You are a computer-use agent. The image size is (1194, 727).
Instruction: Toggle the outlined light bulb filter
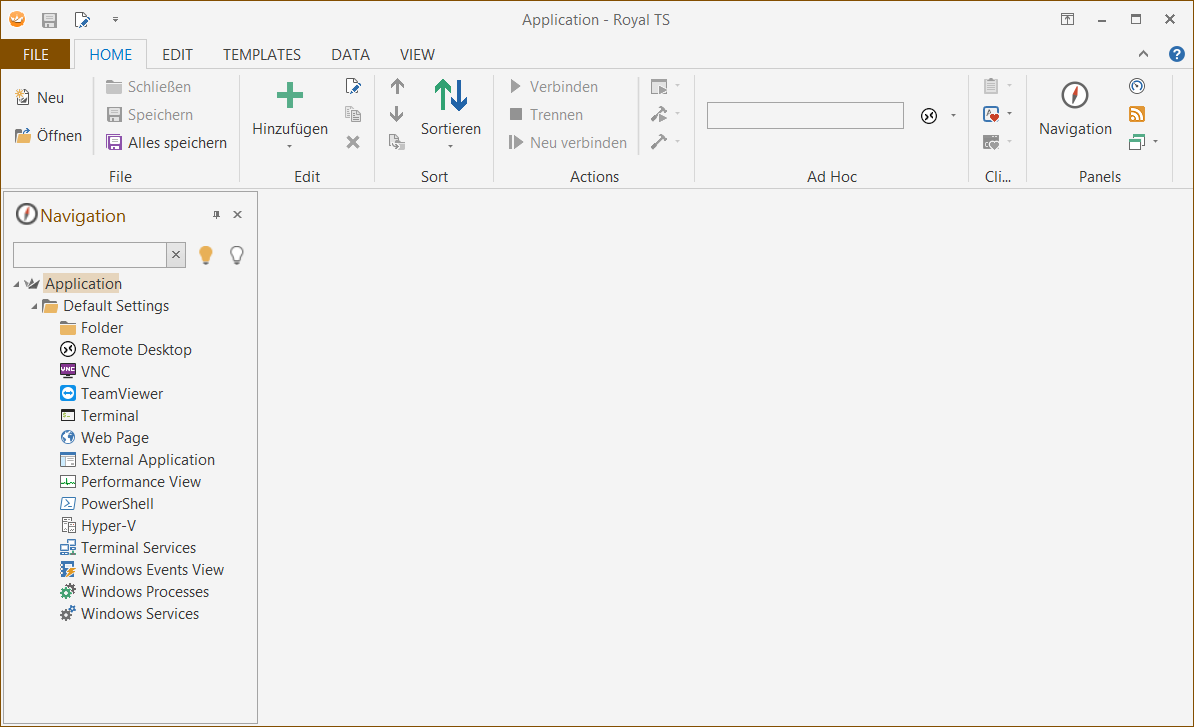(x=237, y=255)
